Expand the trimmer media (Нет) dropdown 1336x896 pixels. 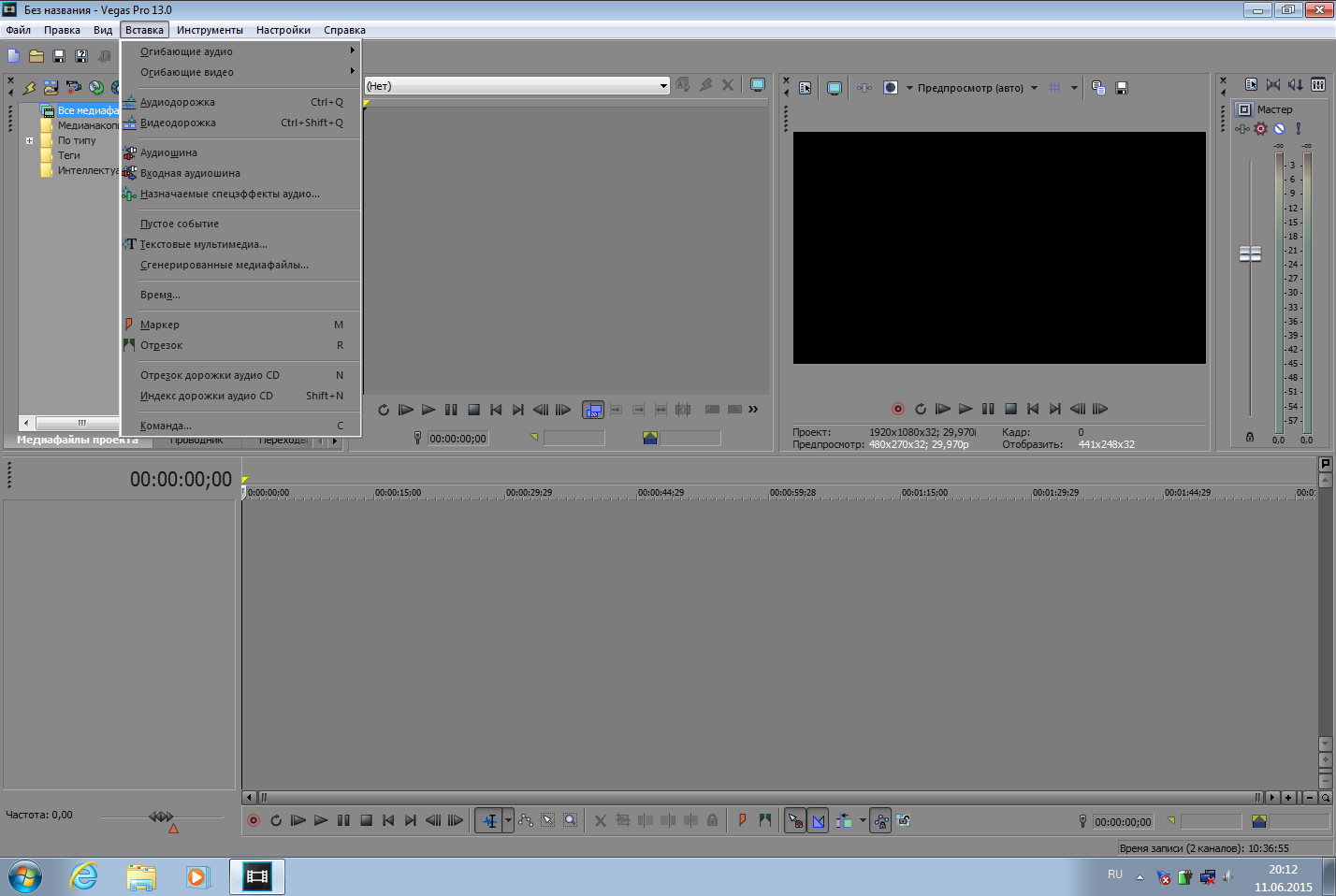click(663, 86)
